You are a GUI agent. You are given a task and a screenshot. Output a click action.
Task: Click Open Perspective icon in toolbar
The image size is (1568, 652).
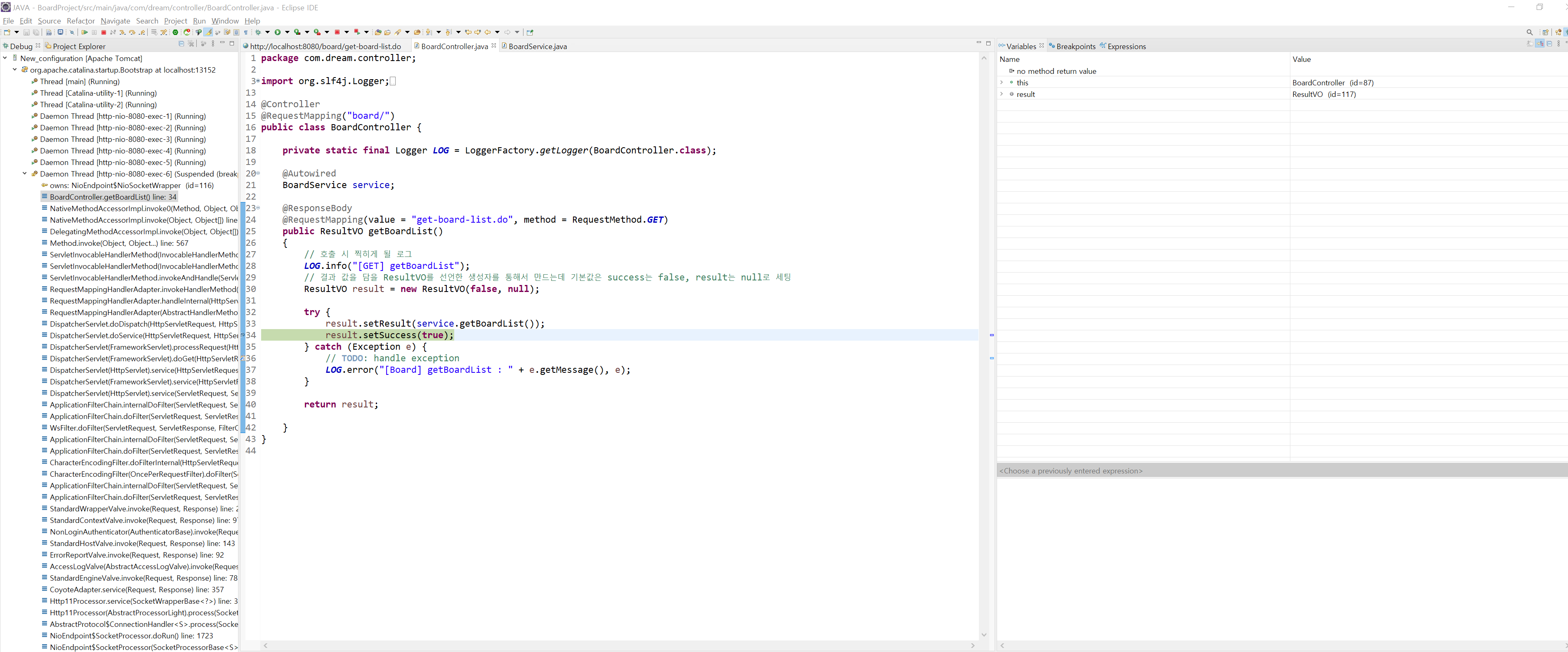pos(1545,32)
